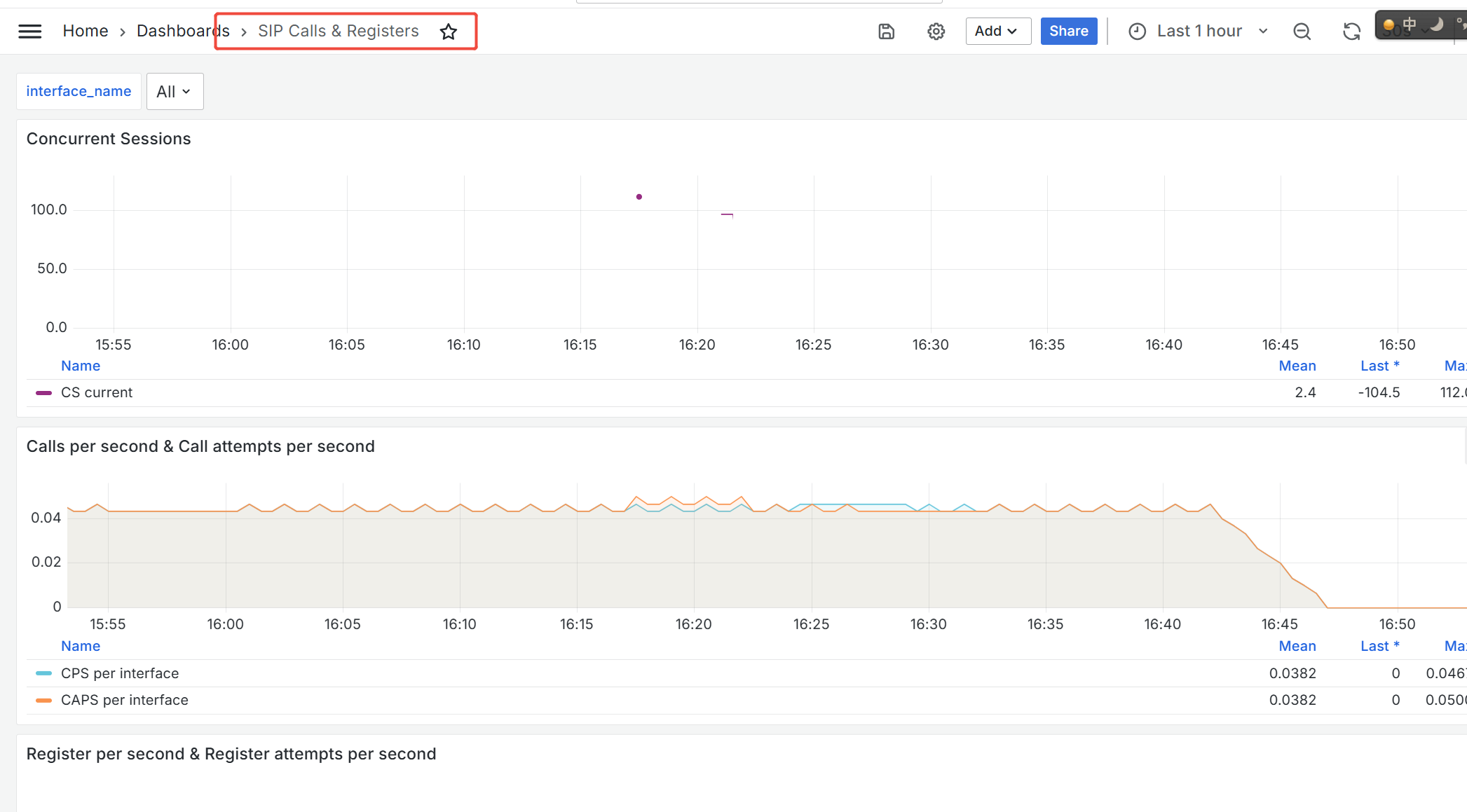The image size is (1467, 812).
Task: Mark dashboard as favorite with star
Action: pyautogui.click(x=449, y=32)
